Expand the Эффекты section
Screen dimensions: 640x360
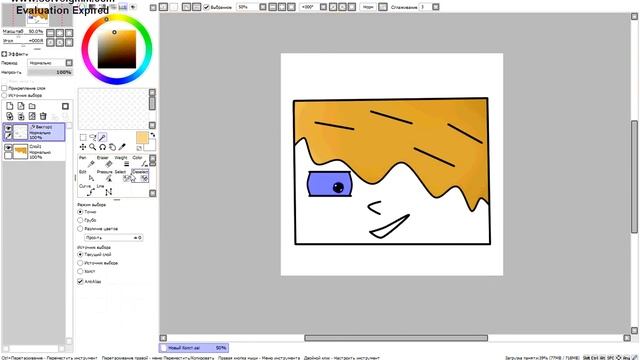[4, 54]
